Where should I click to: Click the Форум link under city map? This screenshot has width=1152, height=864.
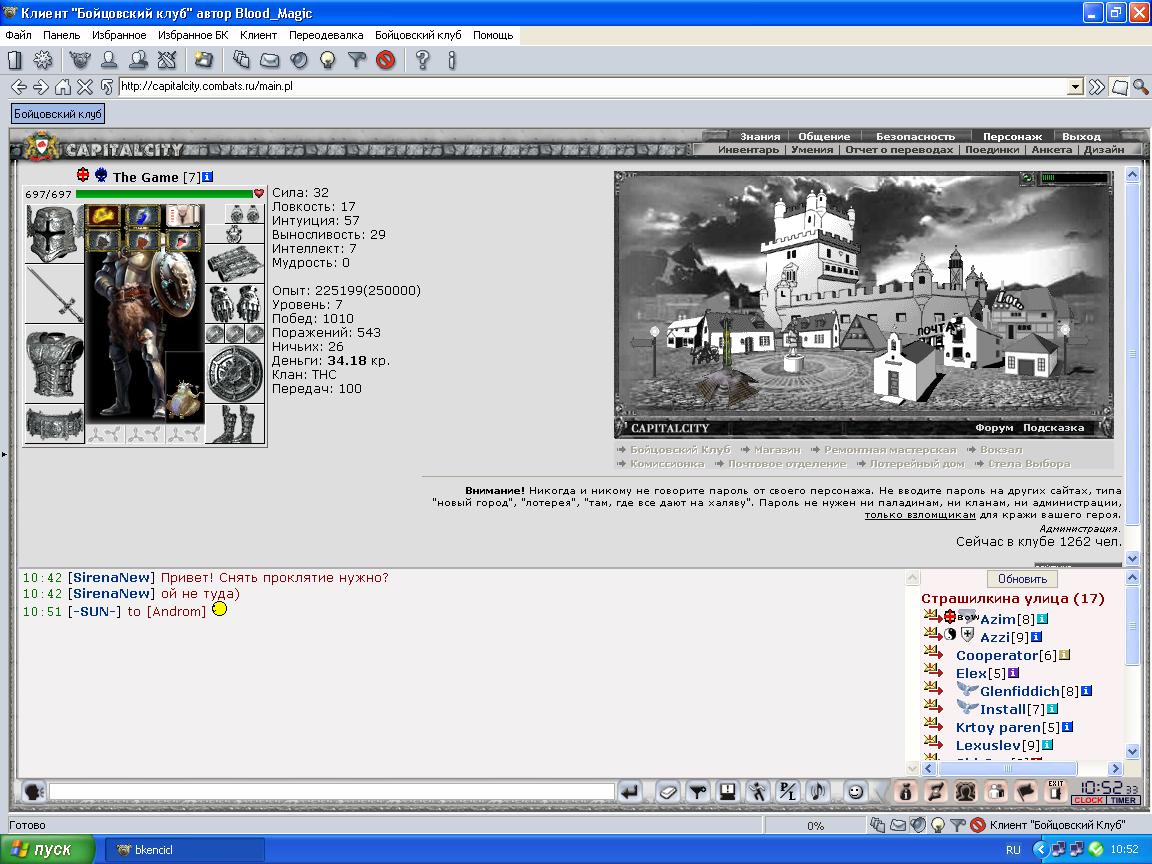(x=994, y=428)
